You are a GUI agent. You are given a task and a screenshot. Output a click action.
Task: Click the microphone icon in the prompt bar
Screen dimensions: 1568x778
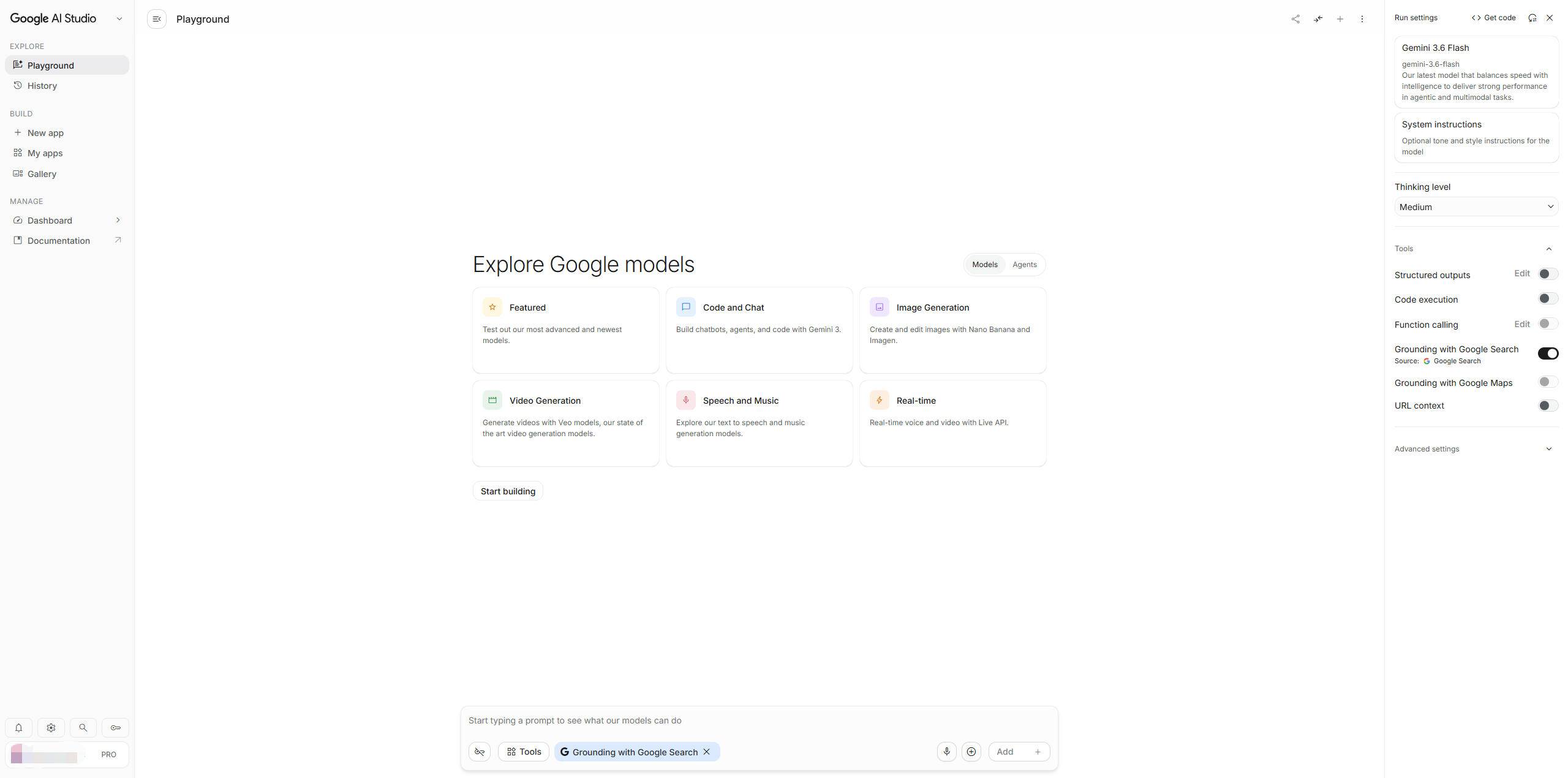(946, 752)
